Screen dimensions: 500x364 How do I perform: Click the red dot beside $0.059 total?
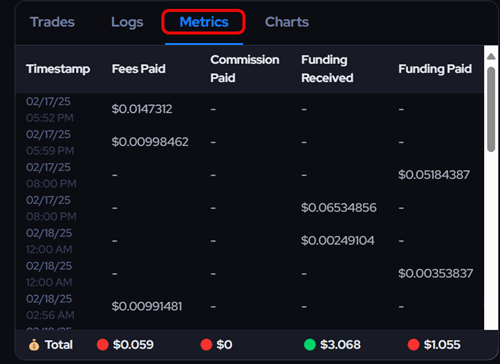pos(103,345)
